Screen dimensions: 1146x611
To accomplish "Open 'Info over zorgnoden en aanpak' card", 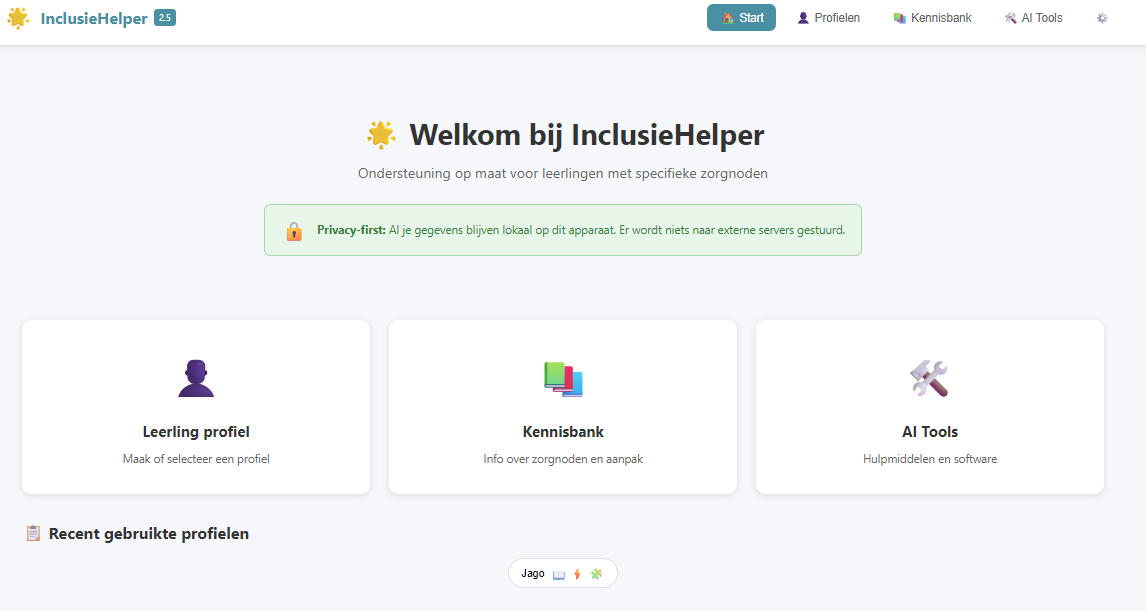I will [x=563, y=459].
